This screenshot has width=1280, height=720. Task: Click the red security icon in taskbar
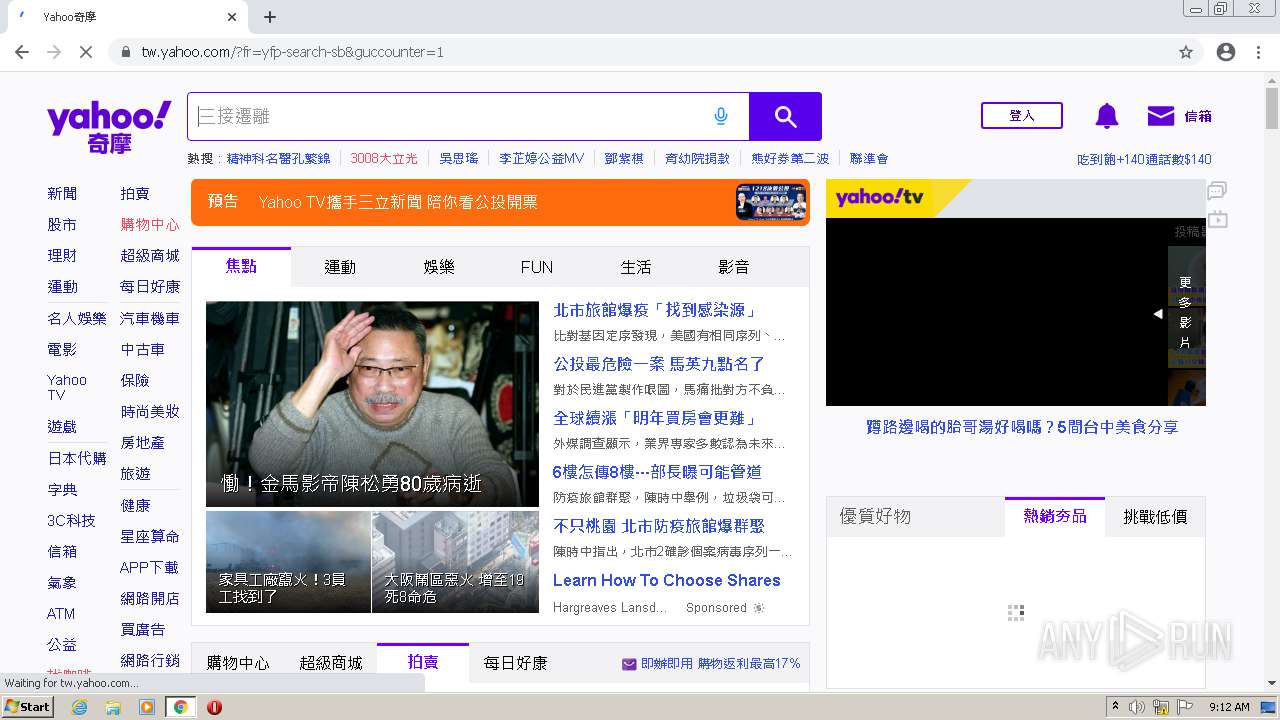point(214,707)
